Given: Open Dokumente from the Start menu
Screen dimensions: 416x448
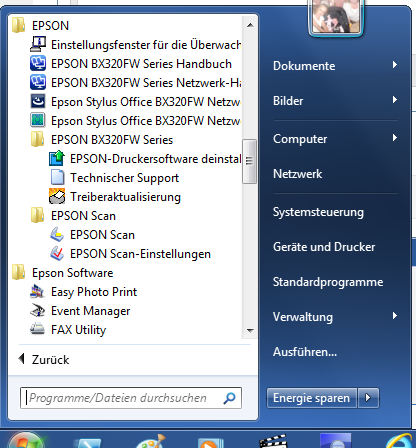Looking at the screenshot, I should point(304,66).
